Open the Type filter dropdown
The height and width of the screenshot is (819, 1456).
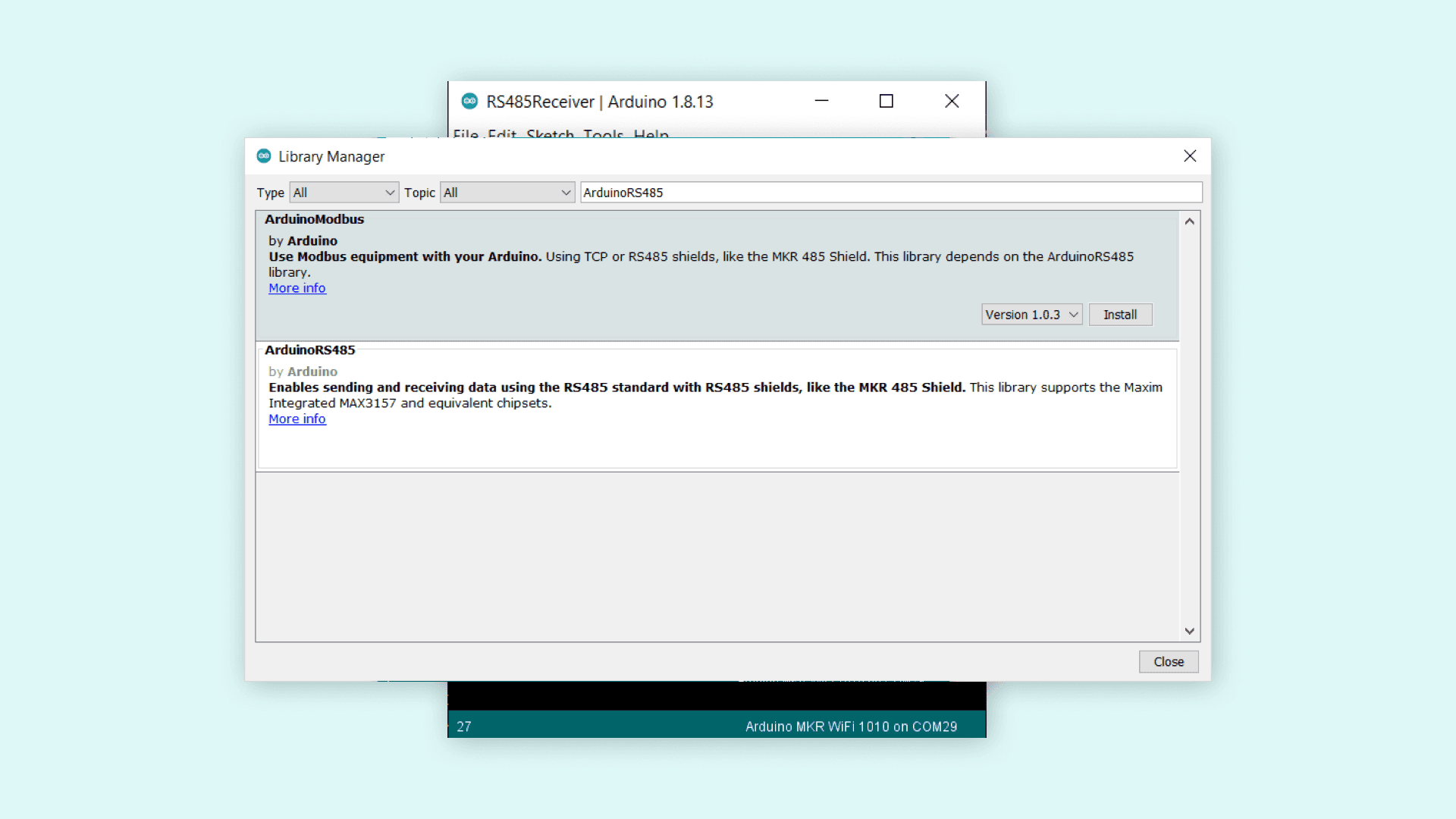[344, 193]
